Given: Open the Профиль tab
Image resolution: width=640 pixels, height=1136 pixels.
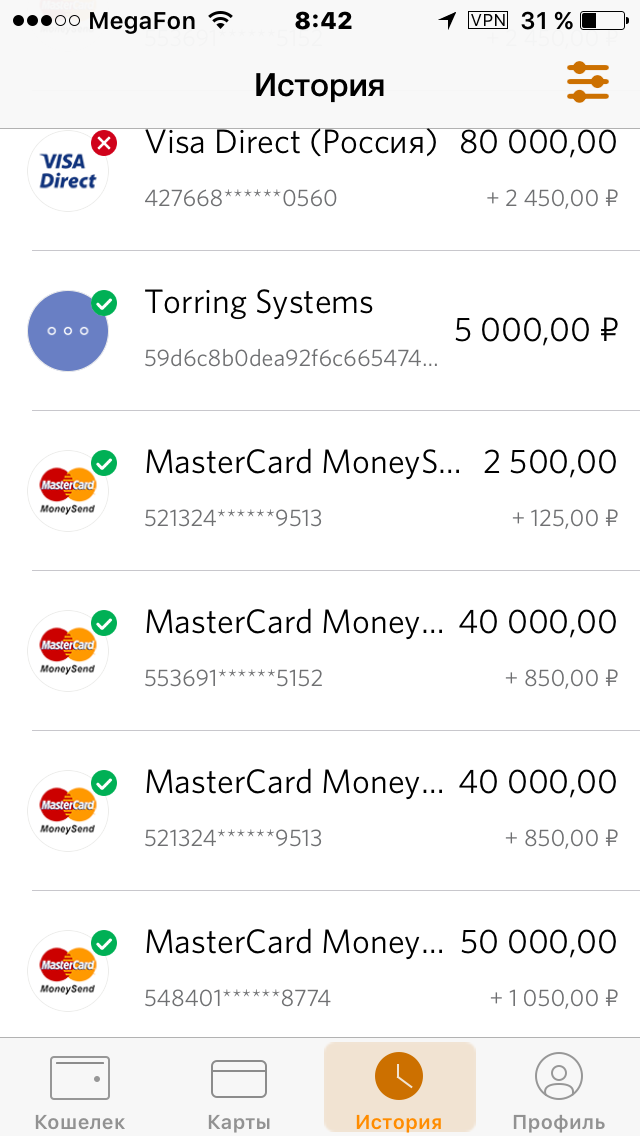Looking at the screenshot, I should (559, 1092).
